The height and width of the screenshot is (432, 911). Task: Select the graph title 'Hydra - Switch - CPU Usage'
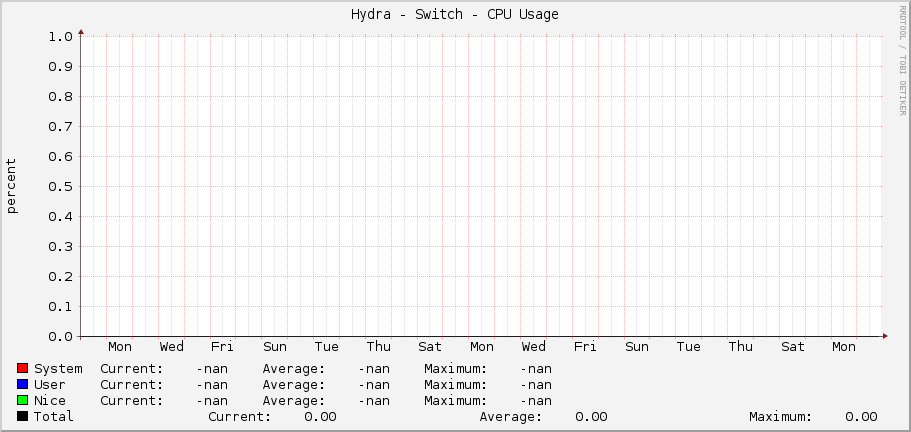coord(455,15)
